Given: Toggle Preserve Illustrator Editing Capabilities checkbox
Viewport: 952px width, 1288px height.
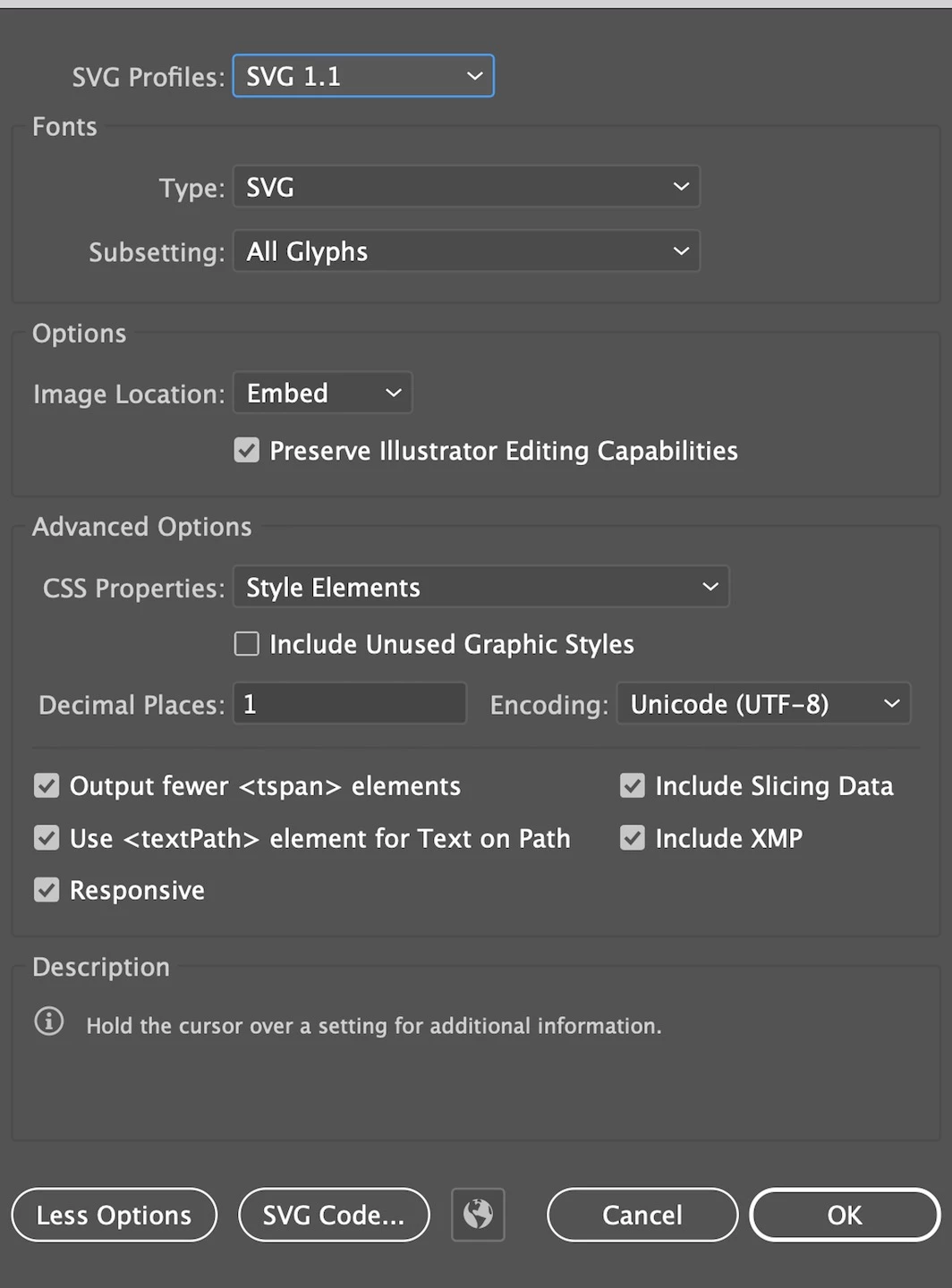Looking at the screenshot, I should point(247,451).
